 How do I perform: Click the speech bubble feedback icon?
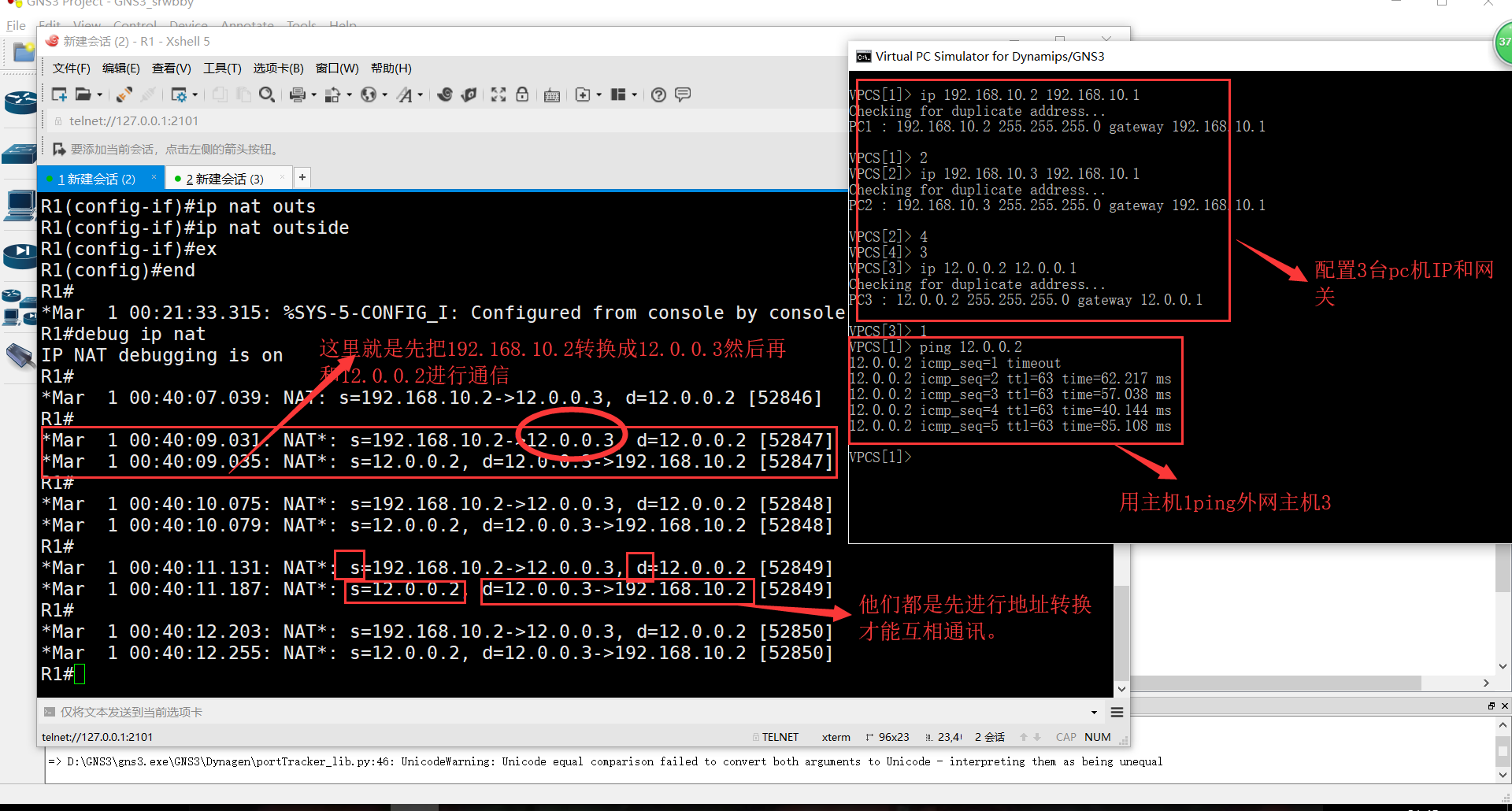tap(683, 94)
